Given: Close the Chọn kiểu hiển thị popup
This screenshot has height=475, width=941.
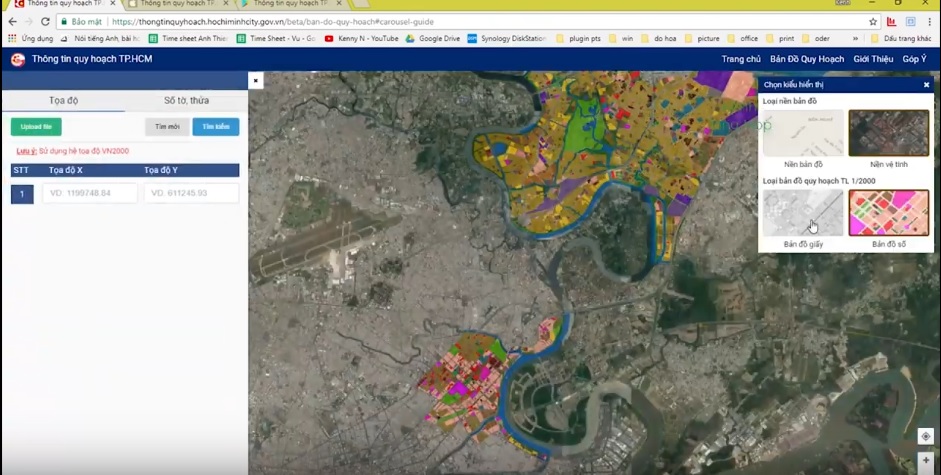Looking at the screenshot, I should click(x=926, y=85).
